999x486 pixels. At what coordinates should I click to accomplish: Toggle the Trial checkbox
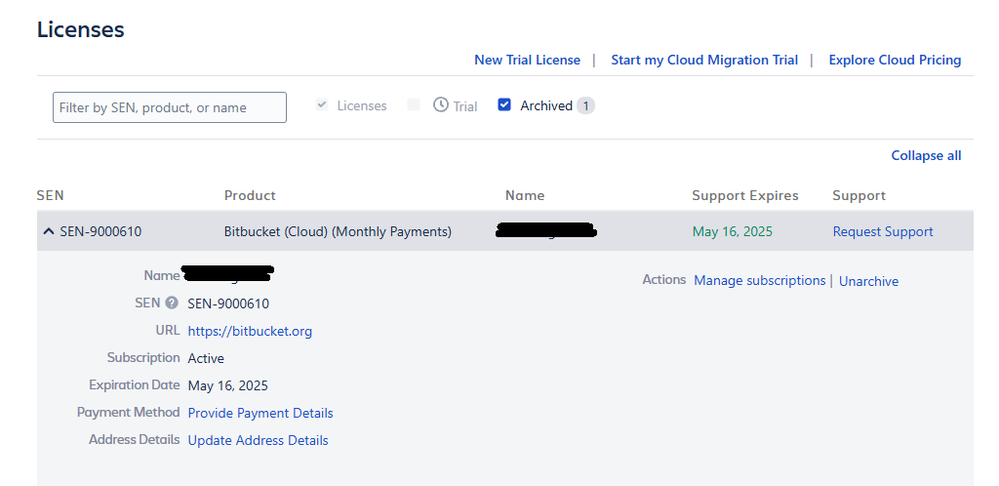point(413,105)
